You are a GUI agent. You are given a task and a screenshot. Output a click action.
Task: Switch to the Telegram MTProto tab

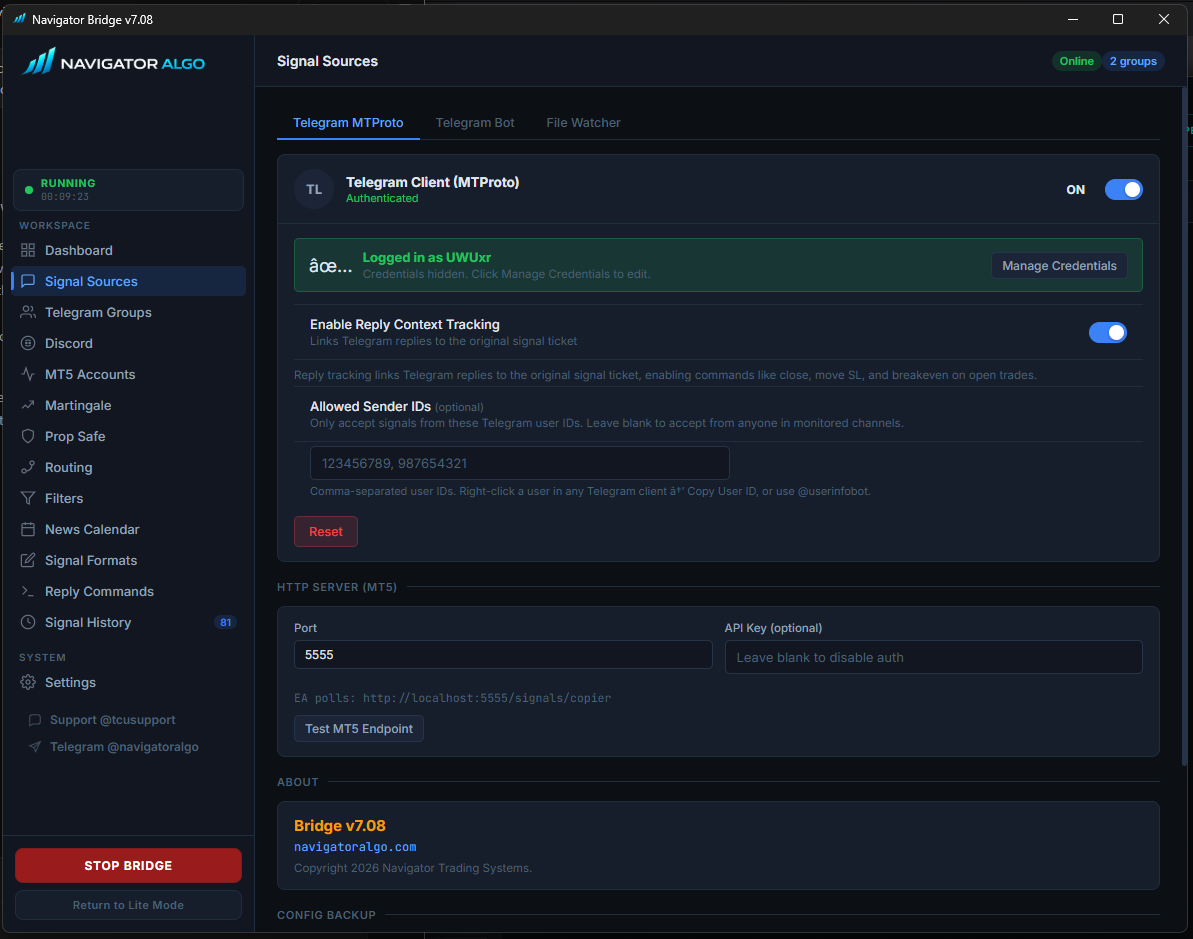click(x=348, y=123)
